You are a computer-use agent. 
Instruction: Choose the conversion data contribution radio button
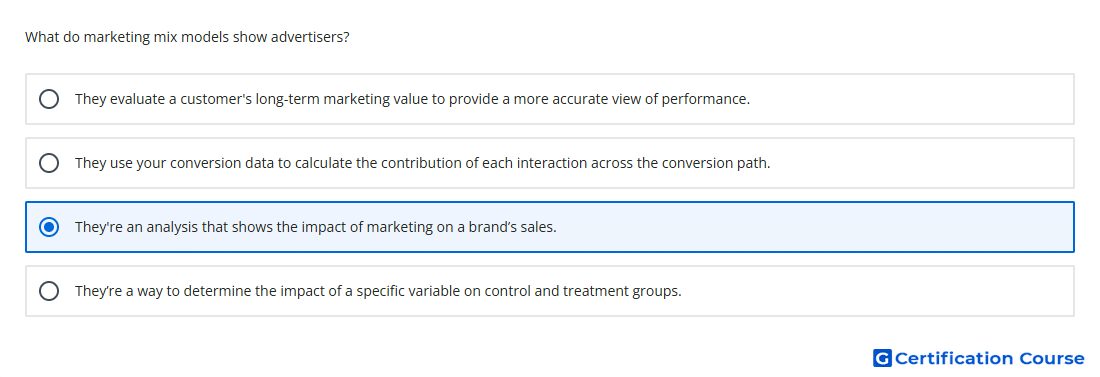pos(49,163)
